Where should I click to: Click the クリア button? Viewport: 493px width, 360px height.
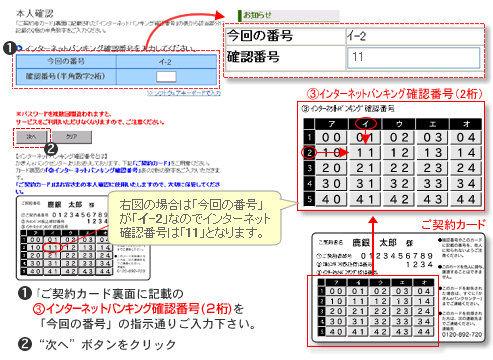pyautogui.click(x=72, y=137)
